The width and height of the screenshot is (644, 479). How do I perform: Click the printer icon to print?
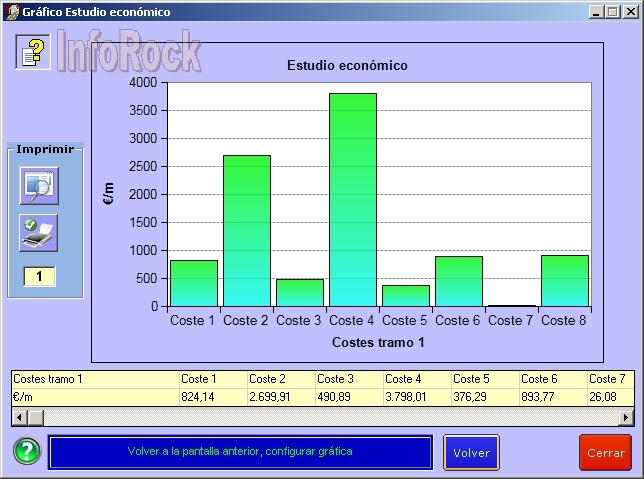coord(39,233)
